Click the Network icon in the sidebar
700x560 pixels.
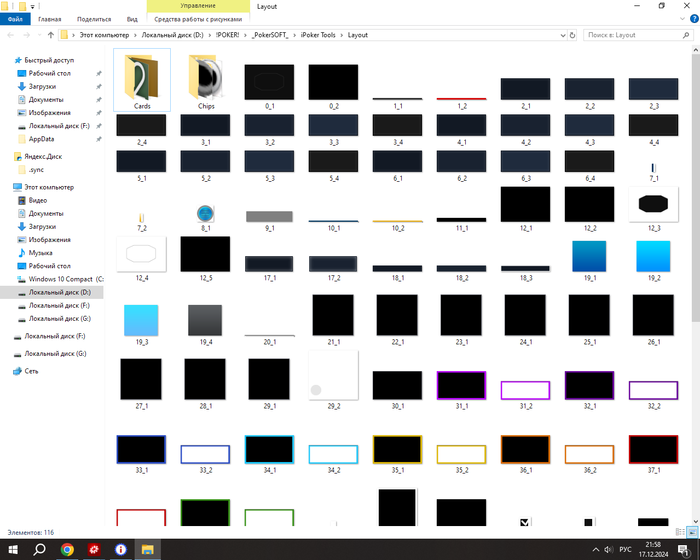17,371
